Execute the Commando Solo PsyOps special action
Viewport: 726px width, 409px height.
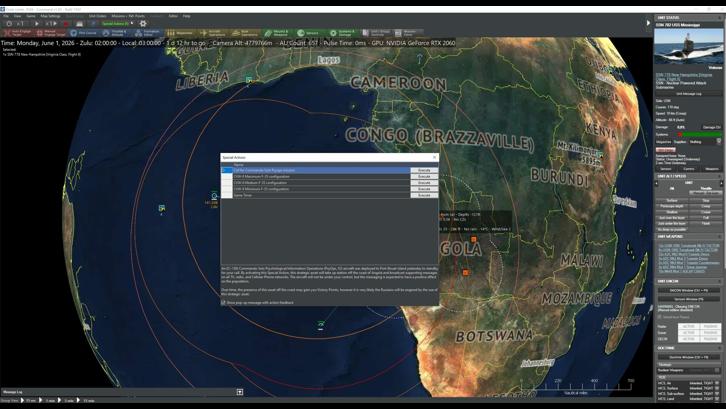click(424, 170)
